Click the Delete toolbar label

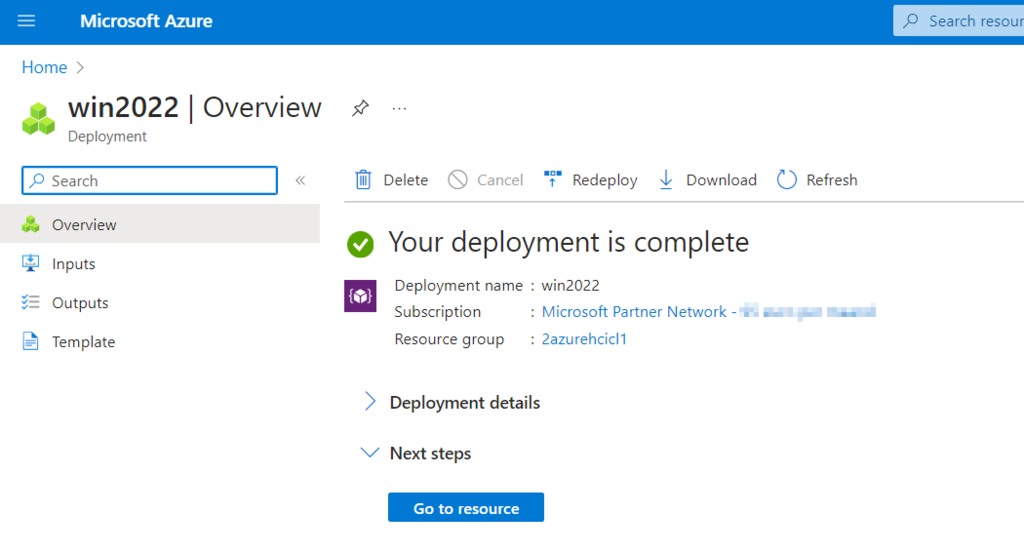pos(406,180)
